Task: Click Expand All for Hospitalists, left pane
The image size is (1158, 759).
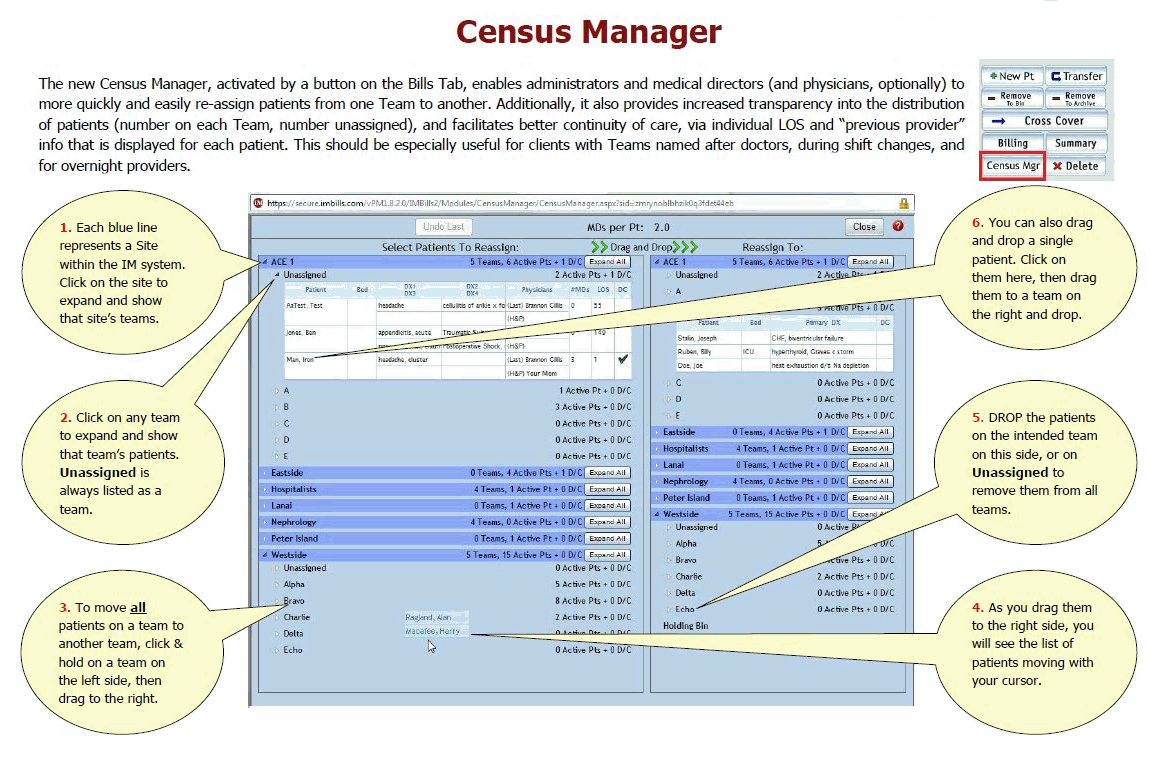Action: point(607,489)
